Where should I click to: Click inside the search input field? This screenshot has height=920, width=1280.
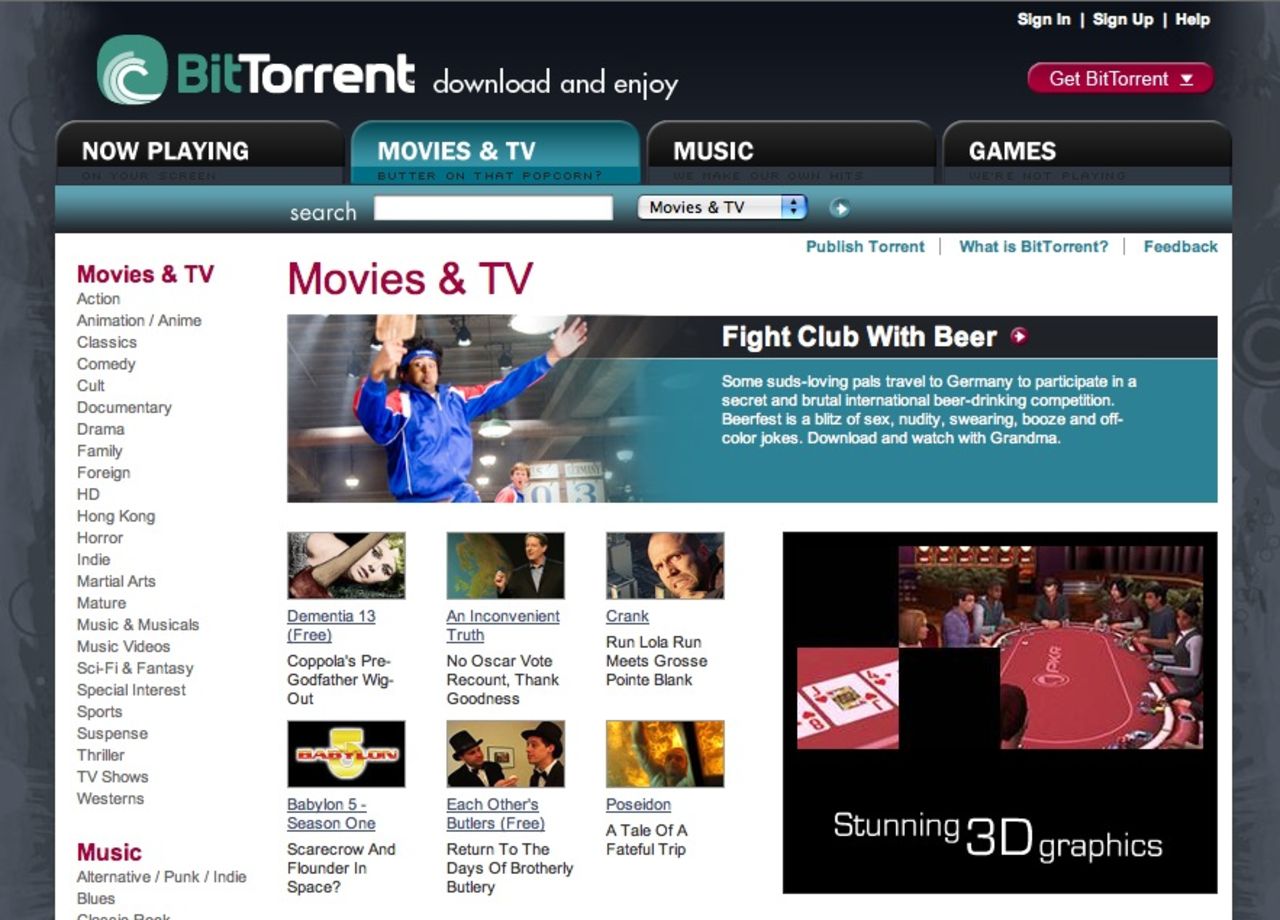coord(492,207)
